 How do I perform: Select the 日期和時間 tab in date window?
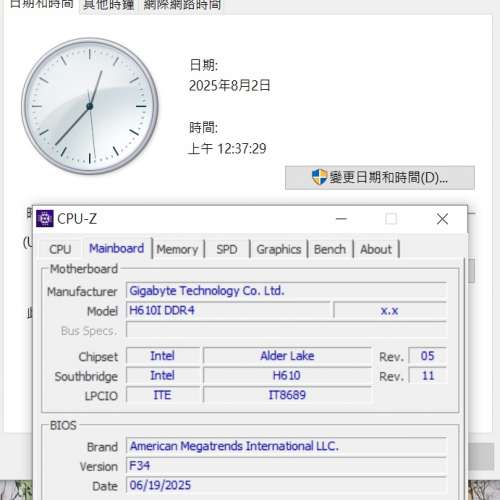pos(41,5)
